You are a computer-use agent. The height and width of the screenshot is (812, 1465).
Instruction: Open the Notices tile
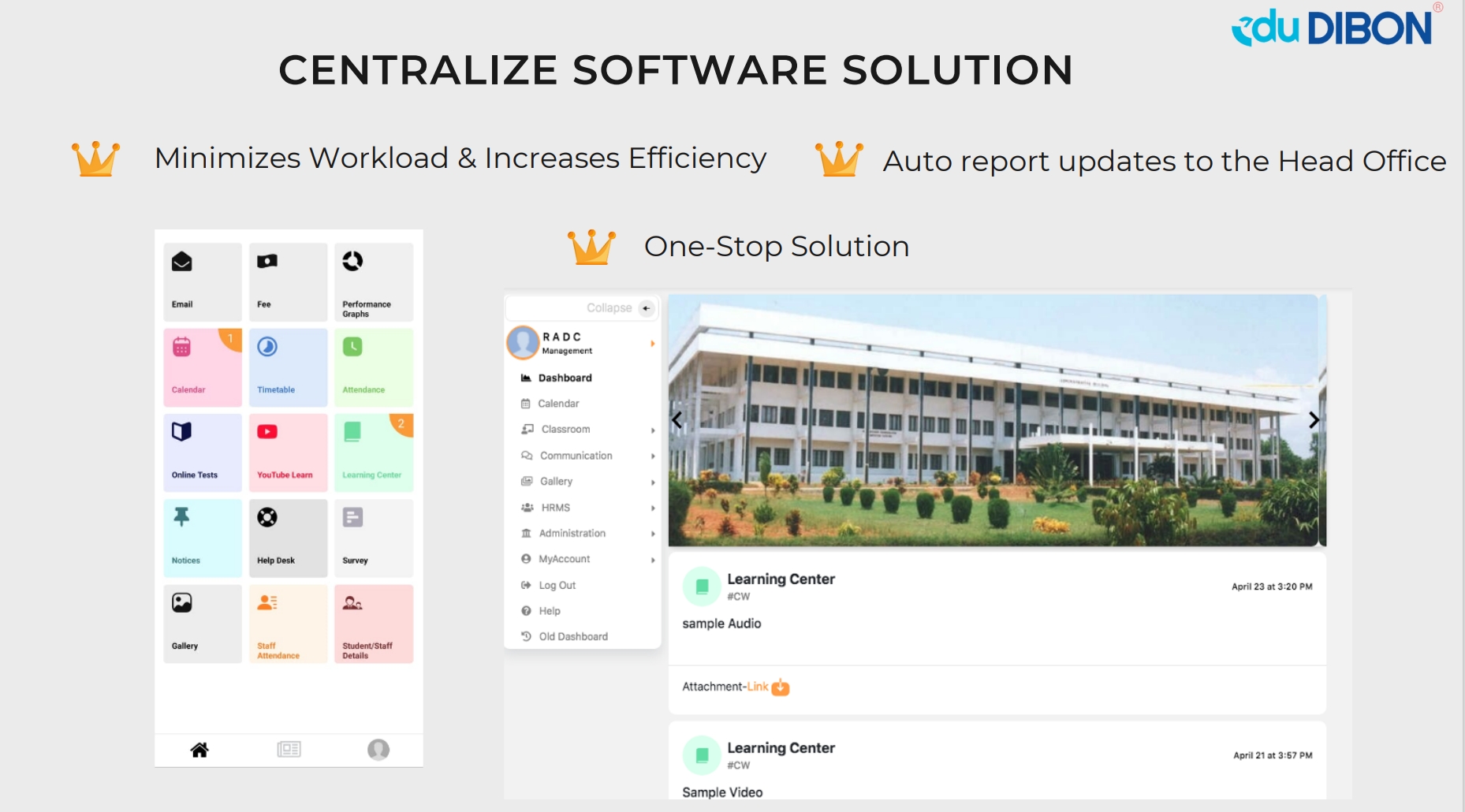[x=203, y=538]
